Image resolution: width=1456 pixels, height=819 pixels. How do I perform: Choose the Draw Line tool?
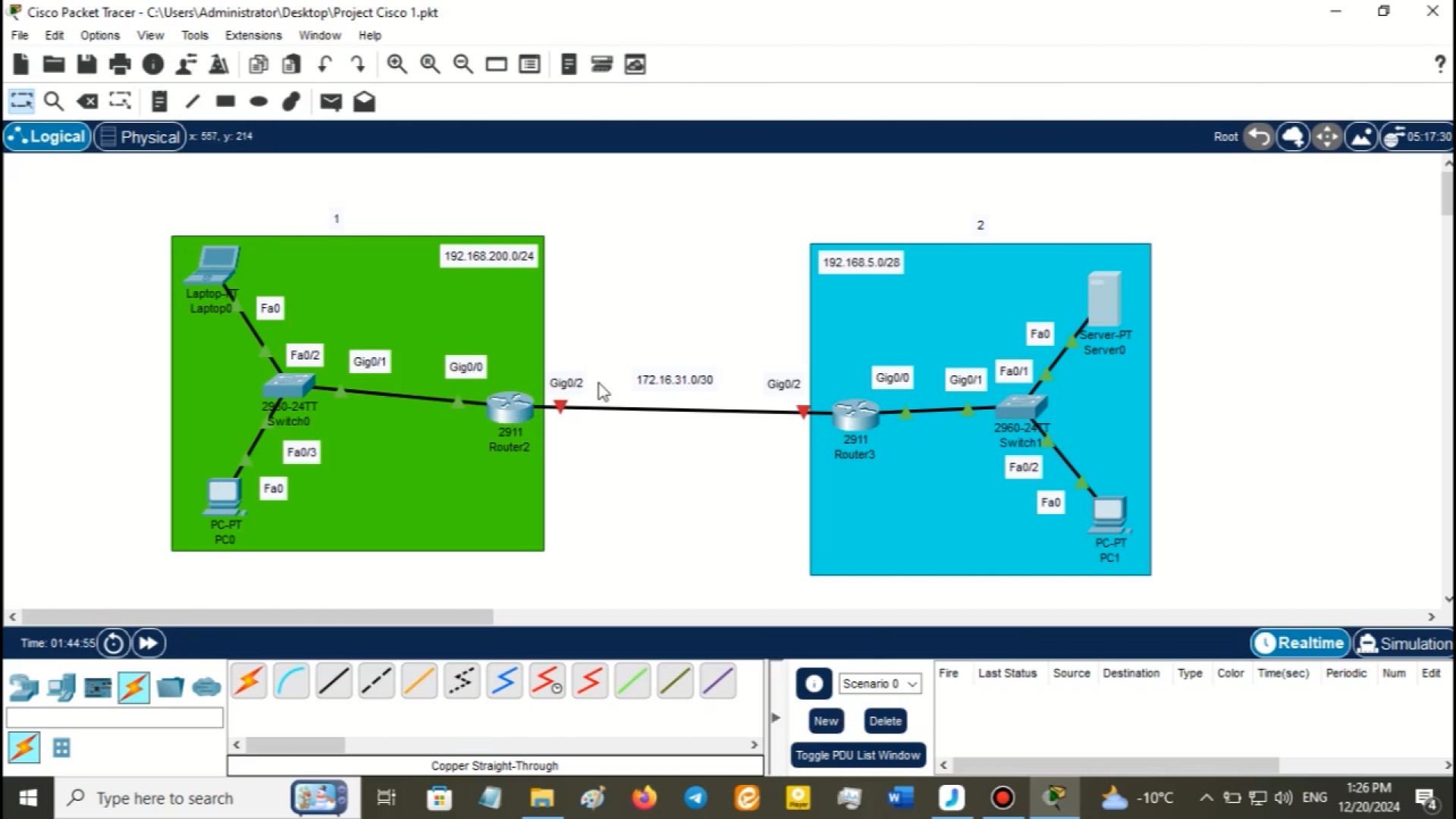click(x=192, y=101)
